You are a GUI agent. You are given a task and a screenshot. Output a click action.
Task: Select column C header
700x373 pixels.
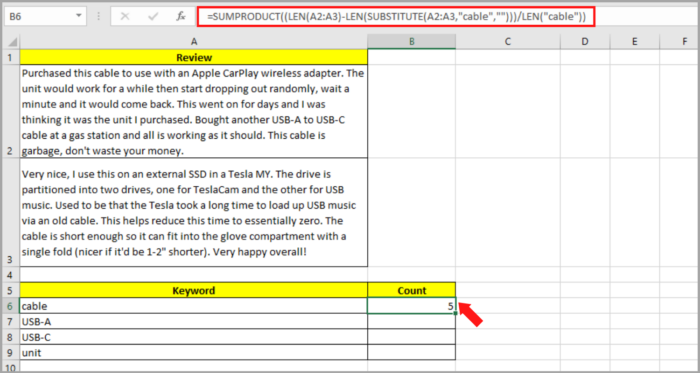pyautogui.click(x=508, y=42)
